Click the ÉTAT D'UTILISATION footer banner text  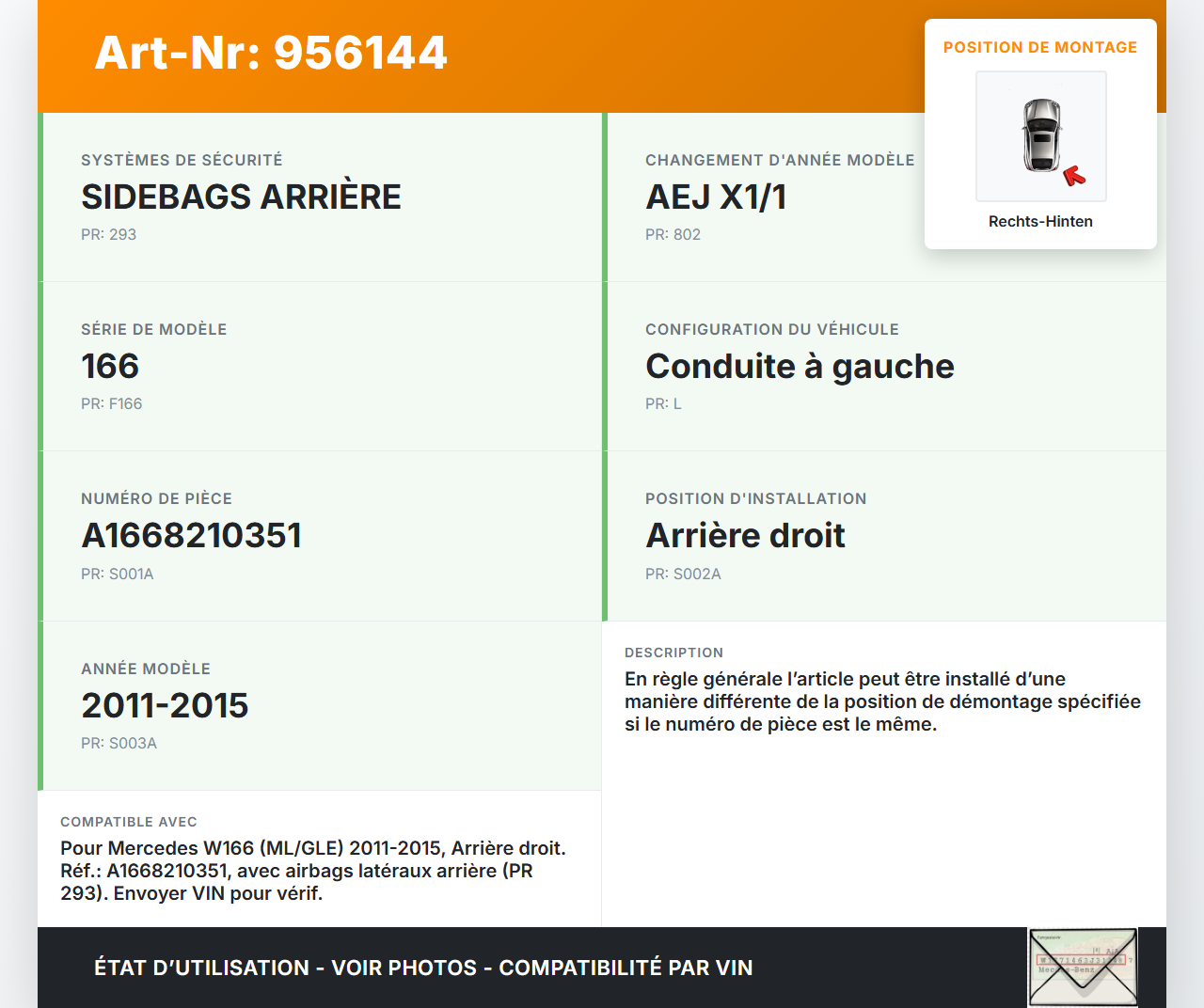click(423, 968)
